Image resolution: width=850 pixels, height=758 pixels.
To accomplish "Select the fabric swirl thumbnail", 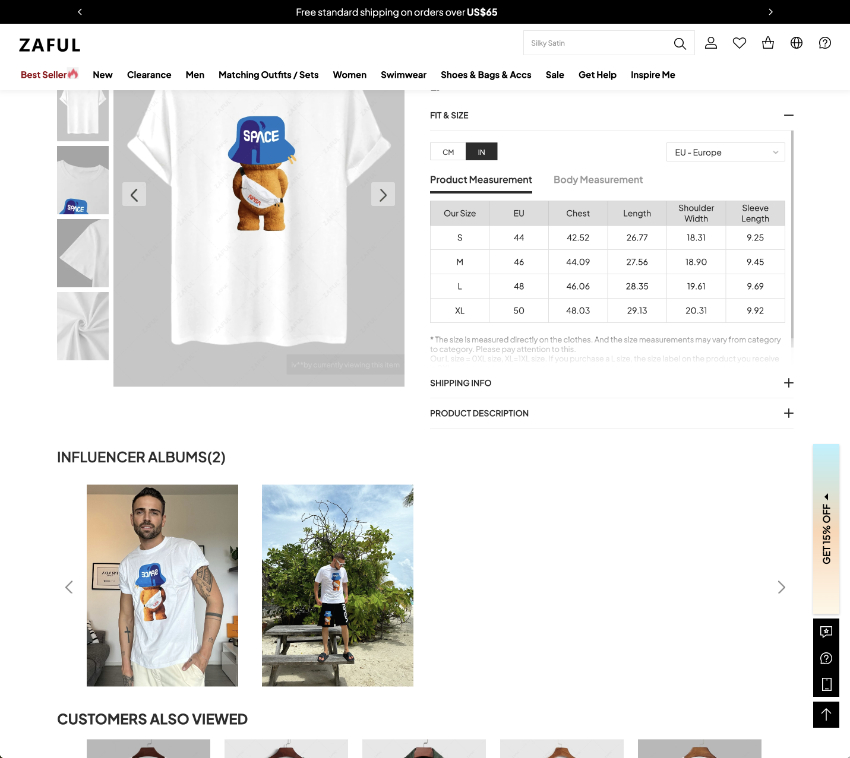I will coord(83,326).
